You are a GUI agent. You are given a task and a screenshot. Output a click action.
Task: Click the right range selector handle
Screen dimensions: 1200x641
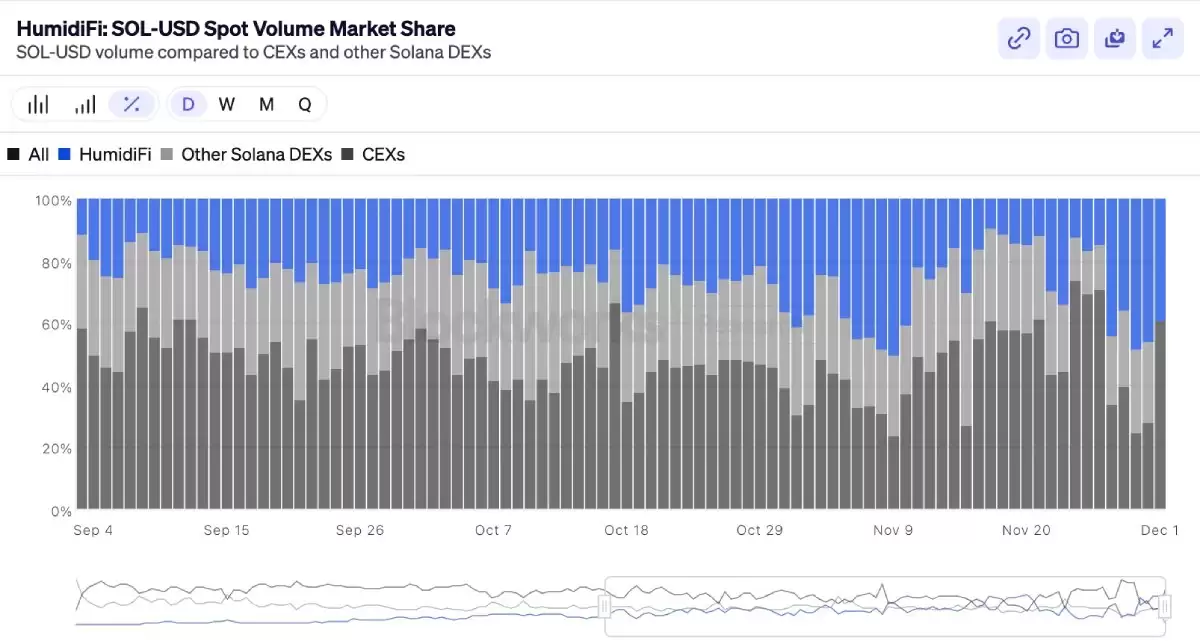click(x=1166, y=605)
